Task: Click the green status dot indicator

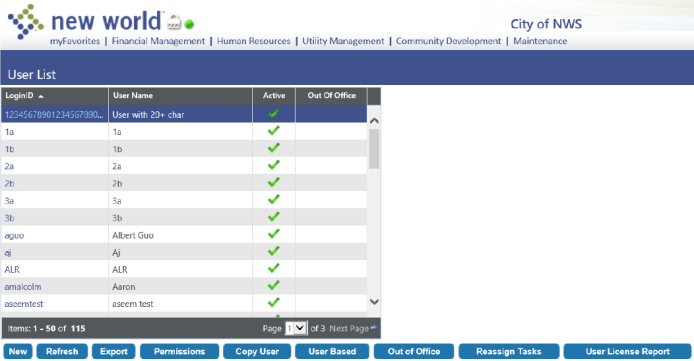Action: [x=189, y=24]
